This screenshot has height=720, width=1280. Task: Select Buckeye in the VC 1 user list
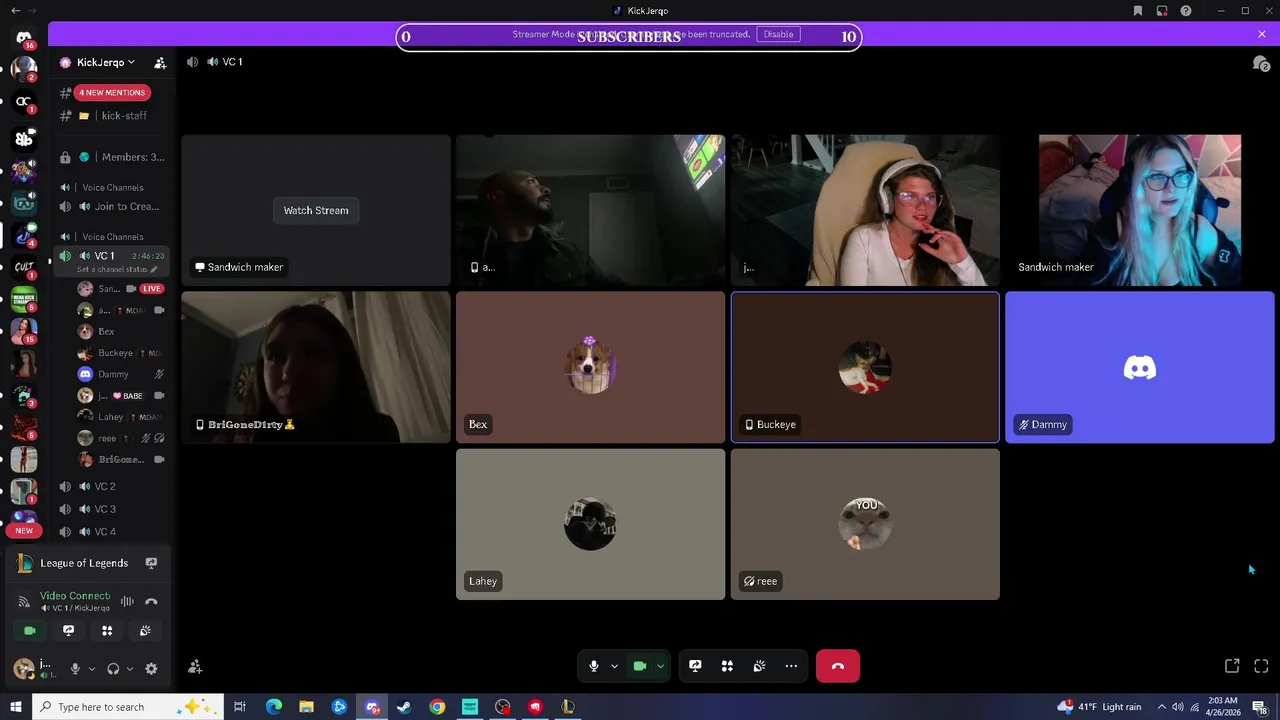120,353
